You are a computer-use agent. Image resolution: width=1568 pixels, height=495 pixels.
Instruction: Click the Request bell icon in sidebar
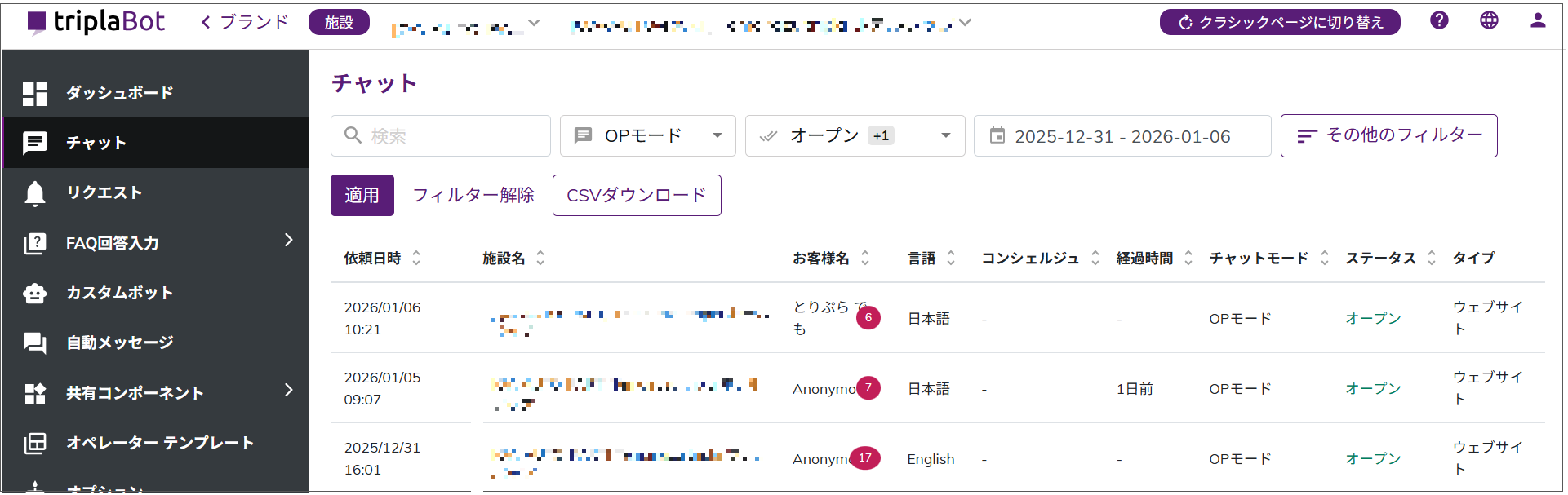point(35,193)
